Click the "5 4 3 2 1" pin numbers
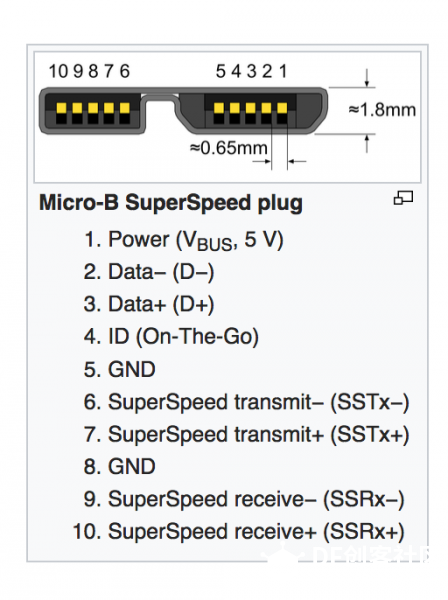The width and height of the screenshot is (448, 600). 251,71
